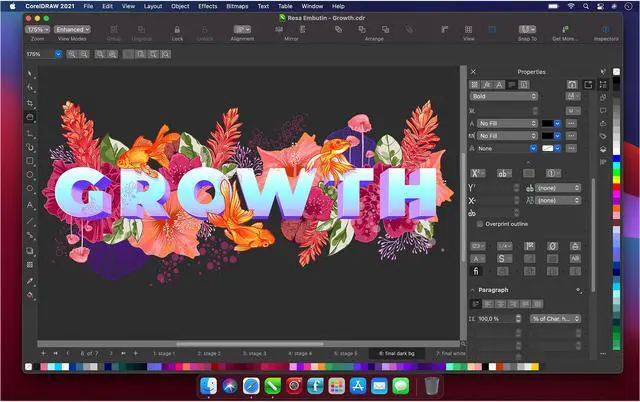Click Mirror vertically icon in toolbar
The height and width of the screenshot is (402, 640).
[302, 29]
